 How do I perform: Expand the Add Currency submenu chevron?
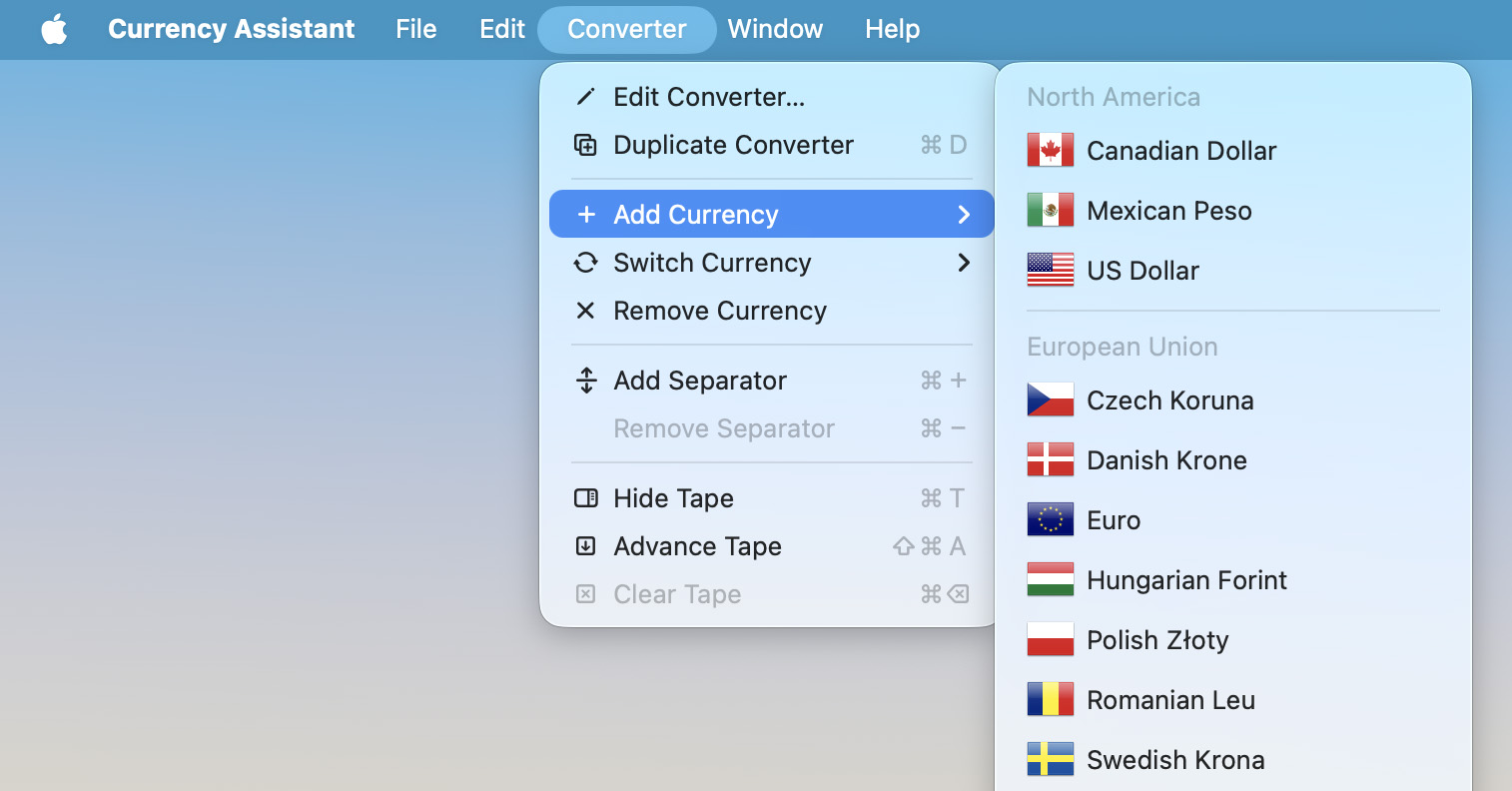point(963,214)
